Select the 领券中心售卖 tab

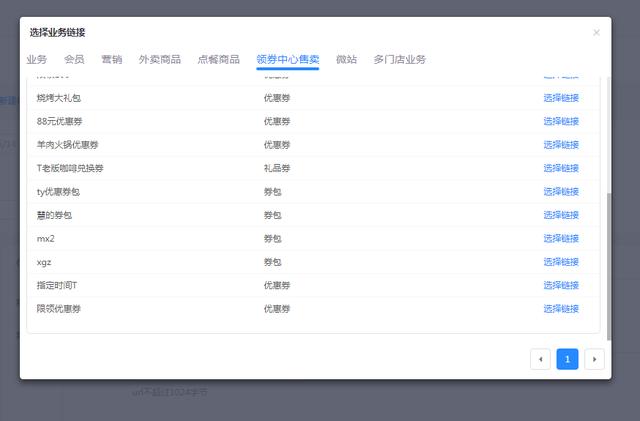[288, 60]
